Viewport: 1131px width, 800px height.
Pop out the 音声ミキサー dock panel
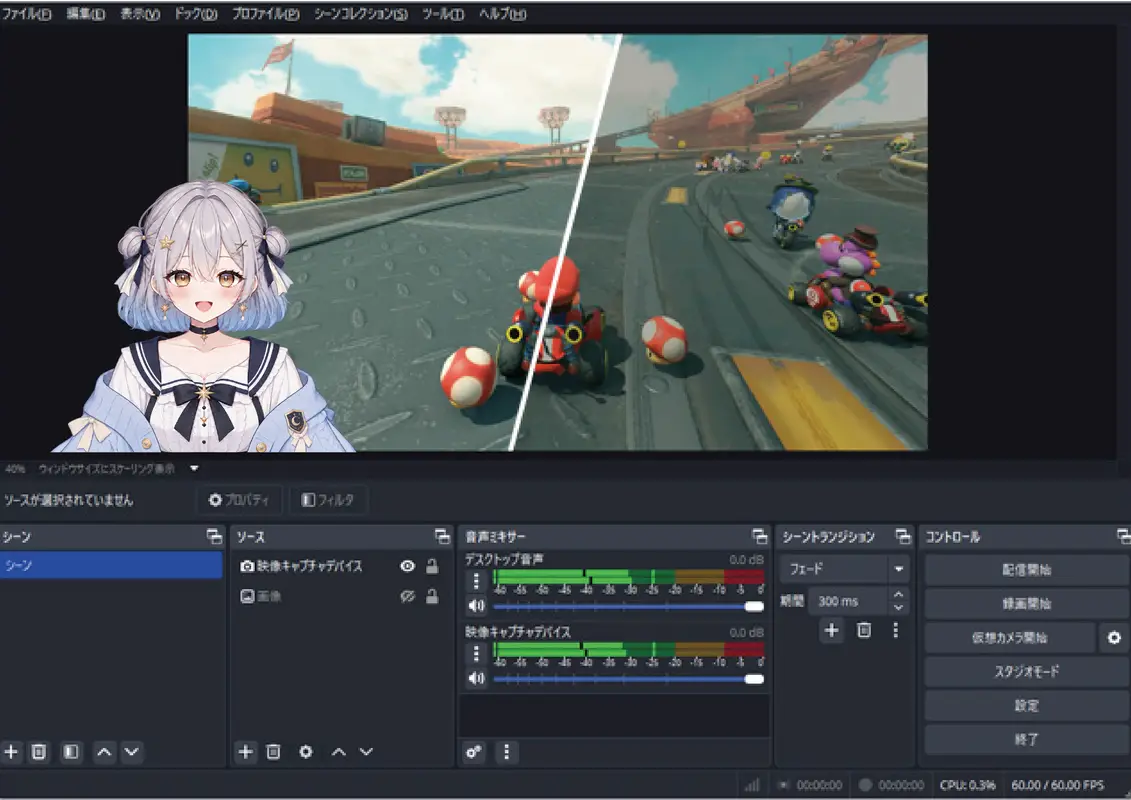[759, 536]
